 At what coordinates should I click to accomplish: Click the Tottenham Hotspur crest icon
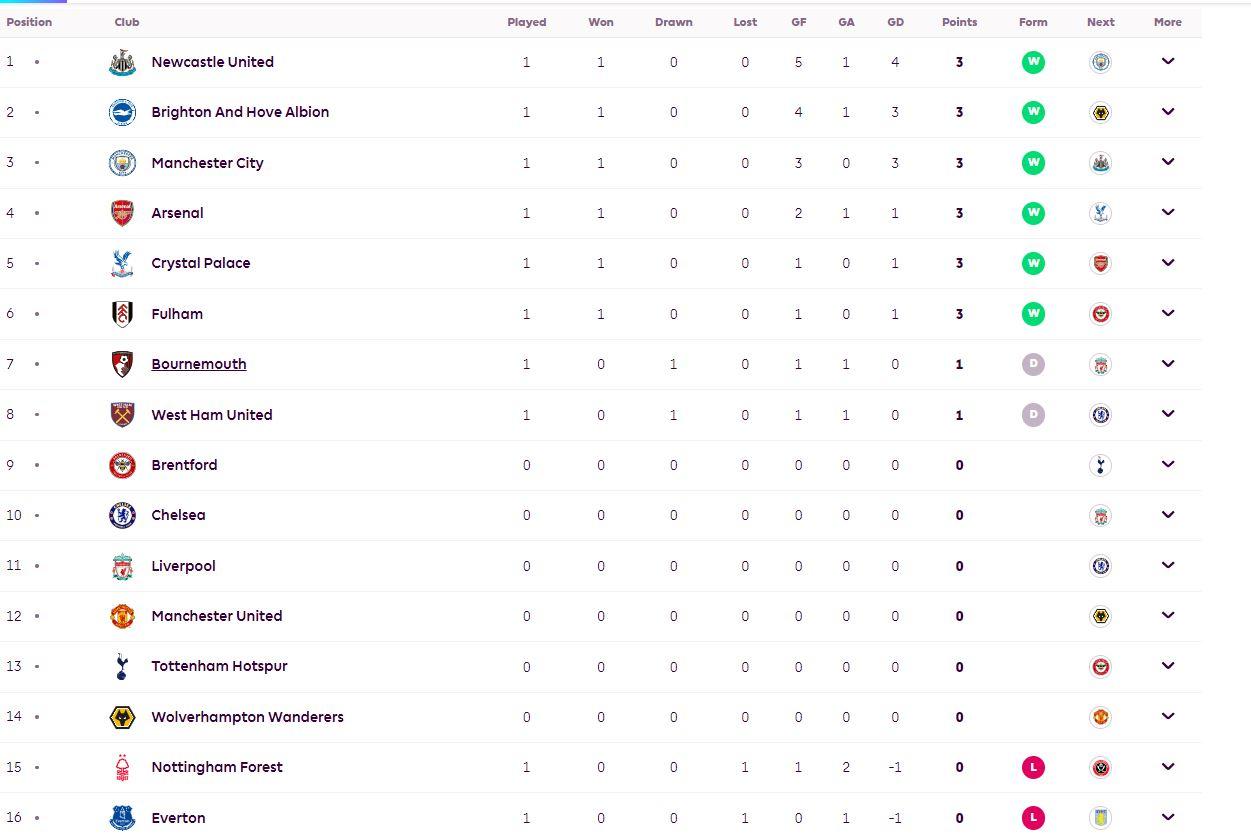click(122, 667)
